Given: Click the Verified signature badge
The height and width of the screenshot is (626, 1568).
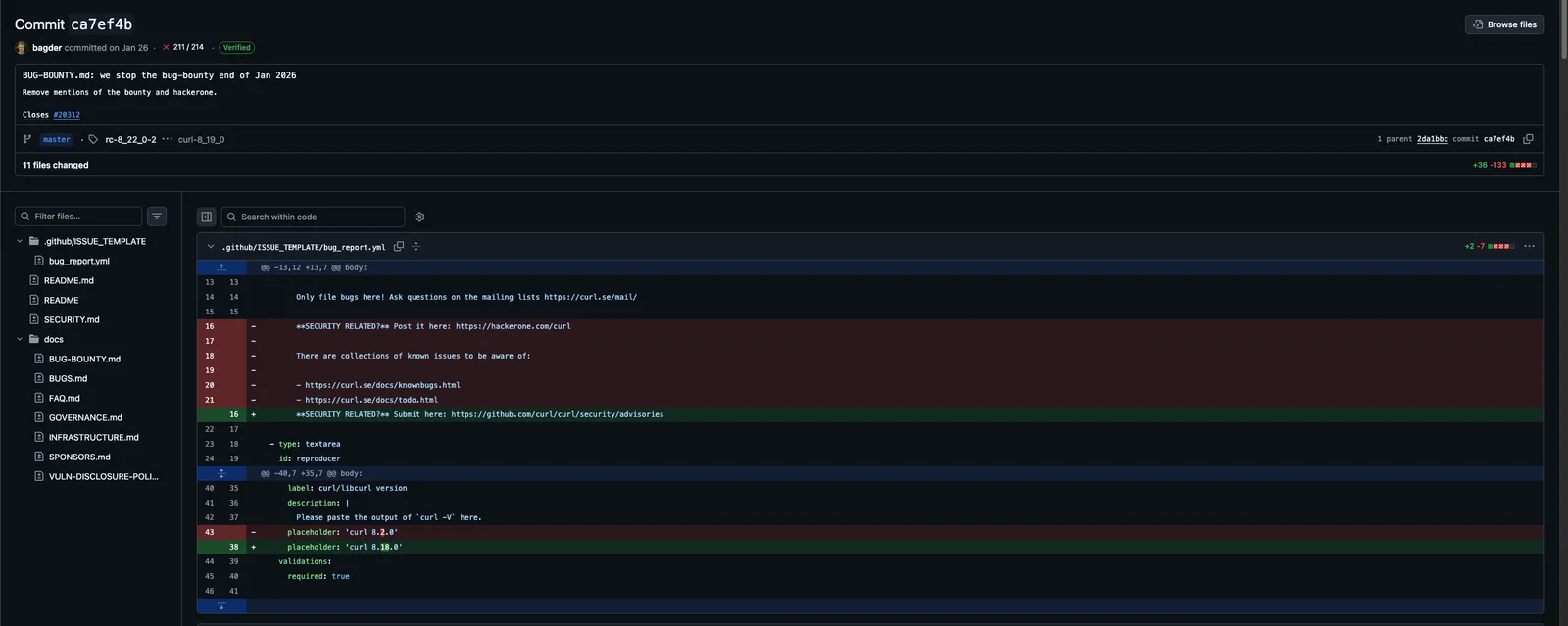Looking at the screenshot, I should (x=236, y=47).
